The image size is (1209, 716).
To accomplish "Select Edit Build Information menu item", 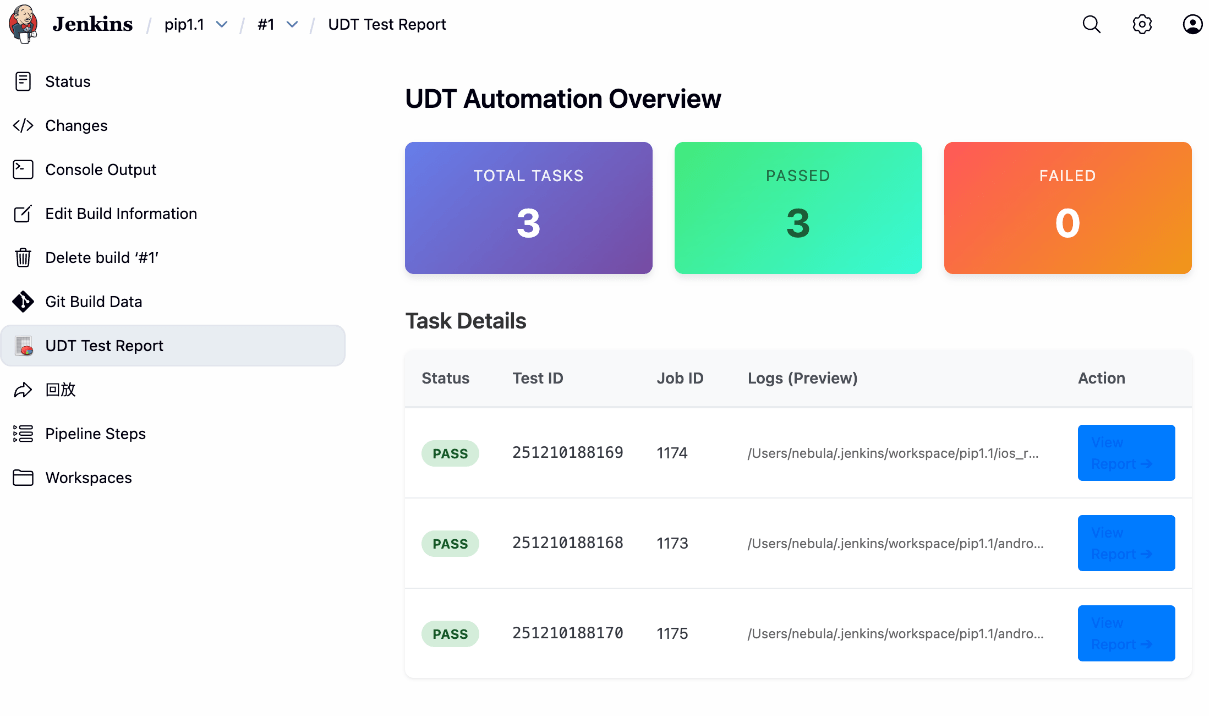I will point(121,214).
